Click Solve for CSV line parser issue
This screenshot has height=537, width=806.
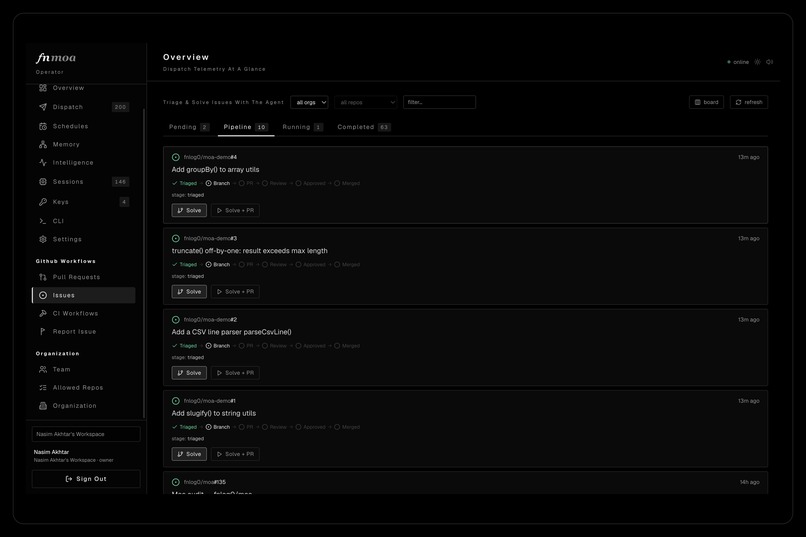(189, 373)
